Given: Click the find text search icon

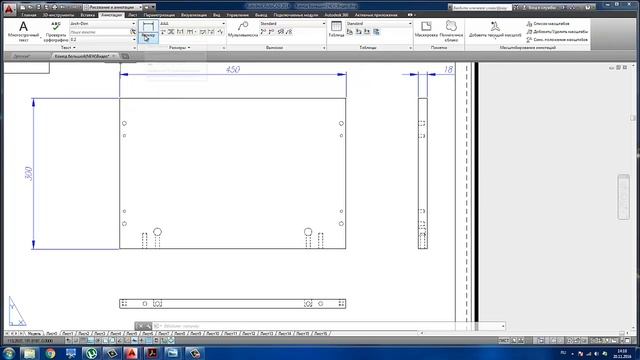Looking at the screenshot, I should pos(133,31).
